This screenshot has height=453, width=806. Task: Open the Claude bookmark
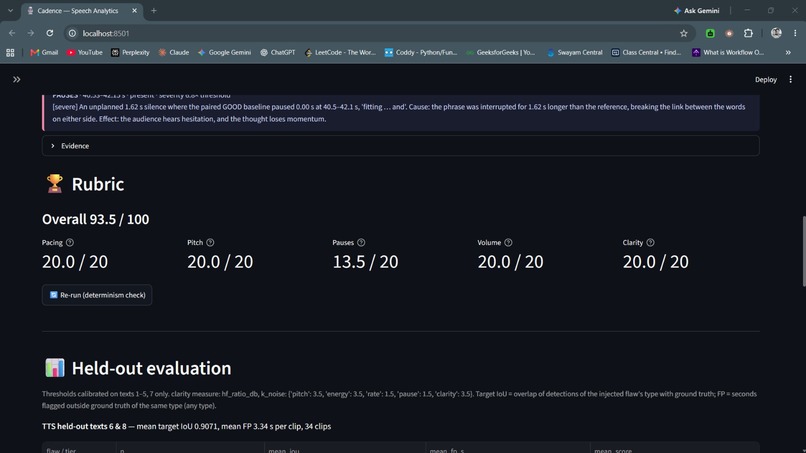[x=174, y=52]
